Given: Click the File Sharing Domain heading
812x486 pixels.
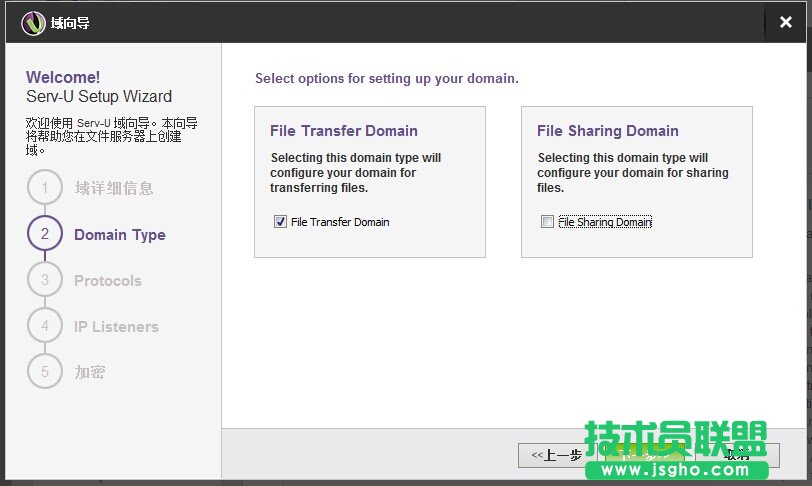Looking at the screenshot, I should 607,131.
